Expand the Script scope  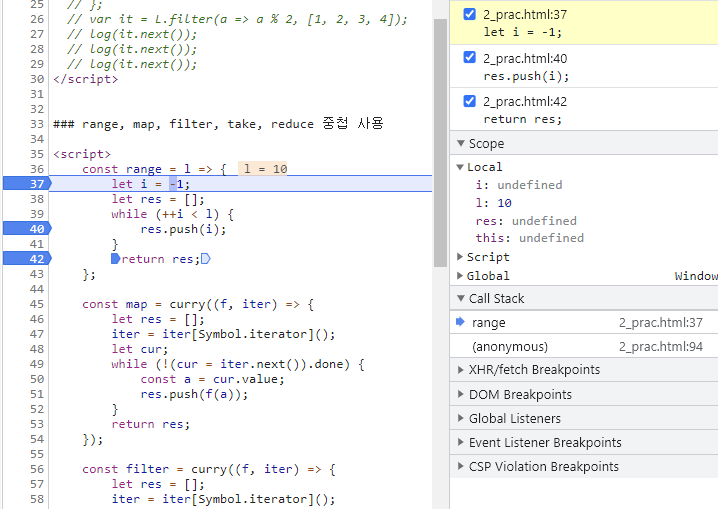click(x=460, y=257)
